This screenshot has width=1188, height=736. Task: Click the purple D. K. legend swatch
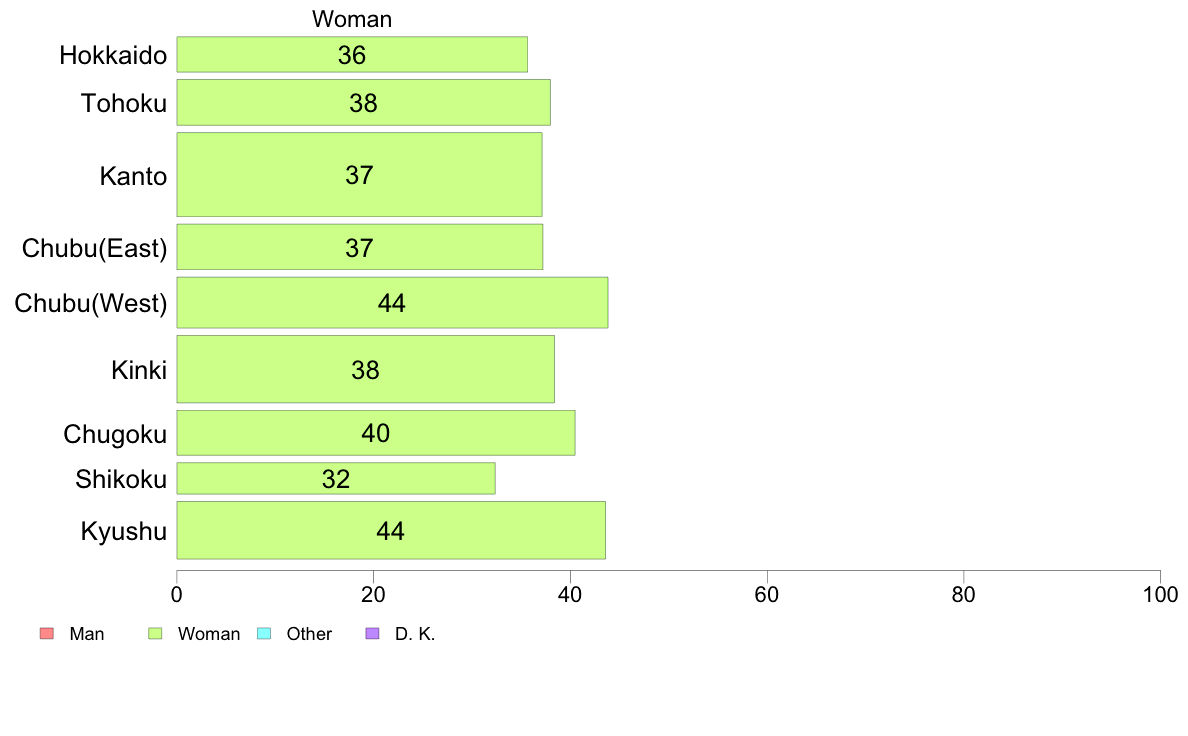tap(373, 634)
